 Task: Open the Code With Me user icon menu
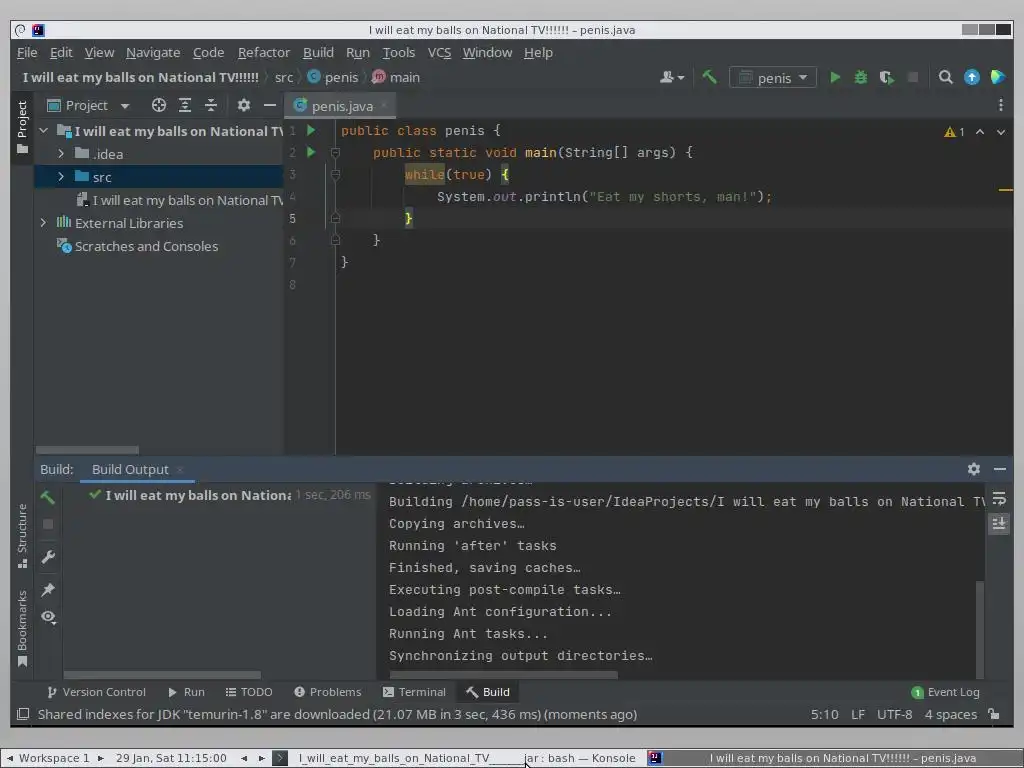671,77
